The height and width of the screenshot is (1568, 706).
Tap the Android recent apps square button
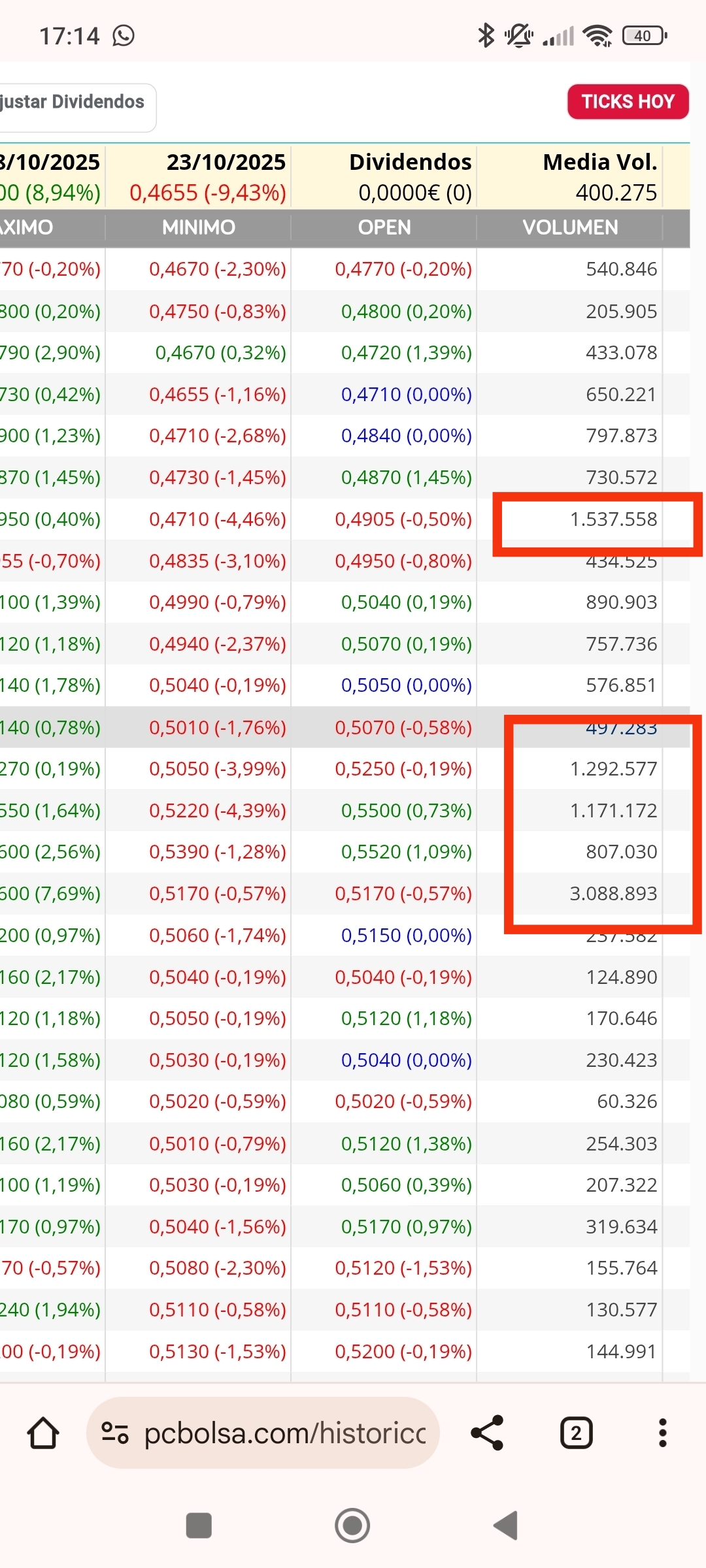[199, 1526]
